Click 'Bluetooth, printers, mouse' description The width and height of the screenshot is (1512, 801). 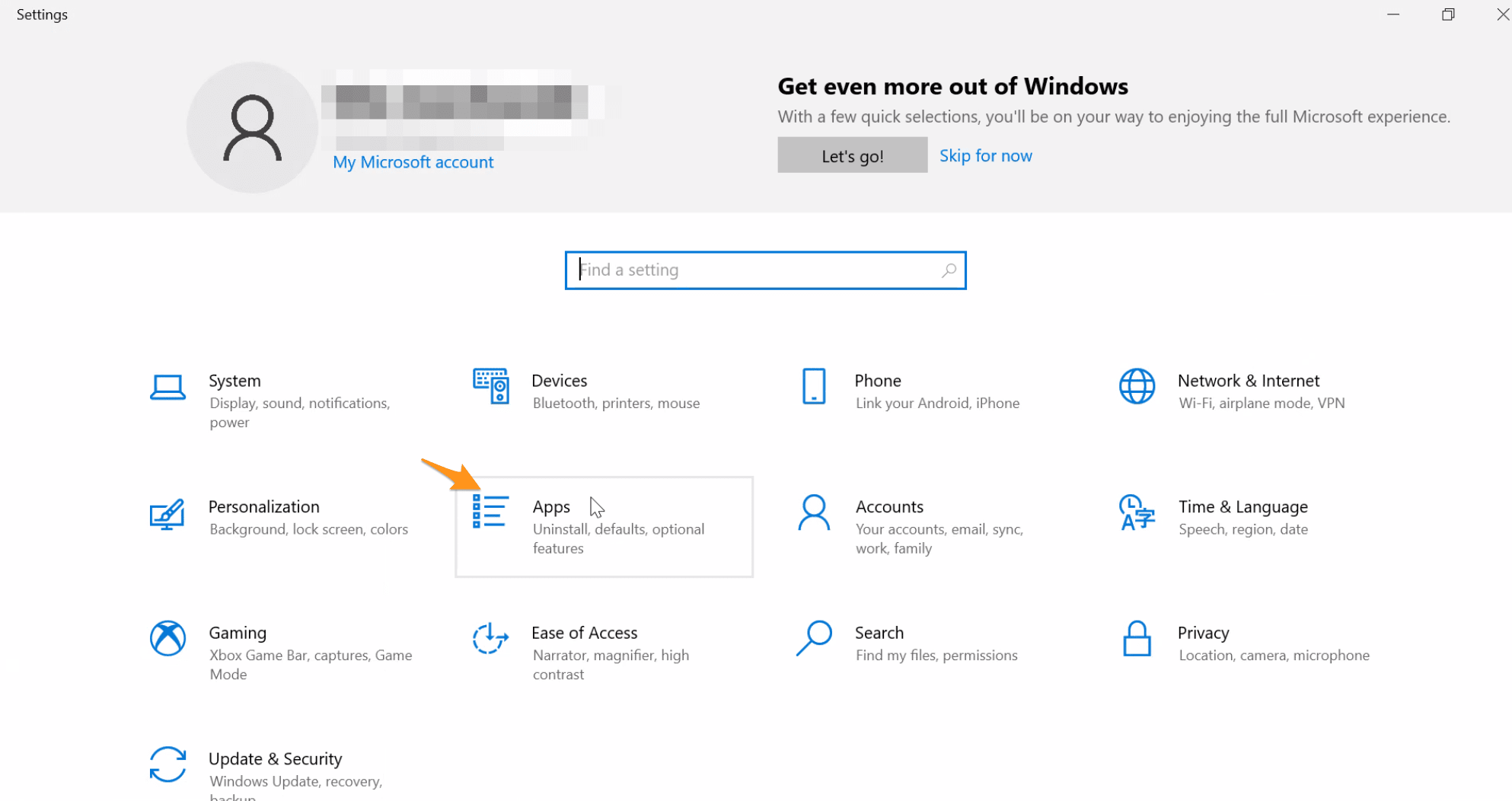point(616,404)
